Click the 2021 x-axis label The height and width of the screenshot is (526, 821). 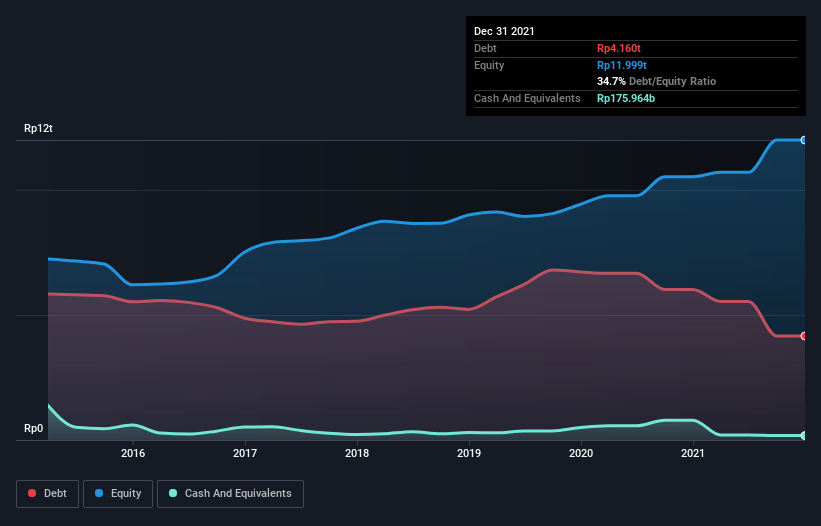tap(693, 453)
